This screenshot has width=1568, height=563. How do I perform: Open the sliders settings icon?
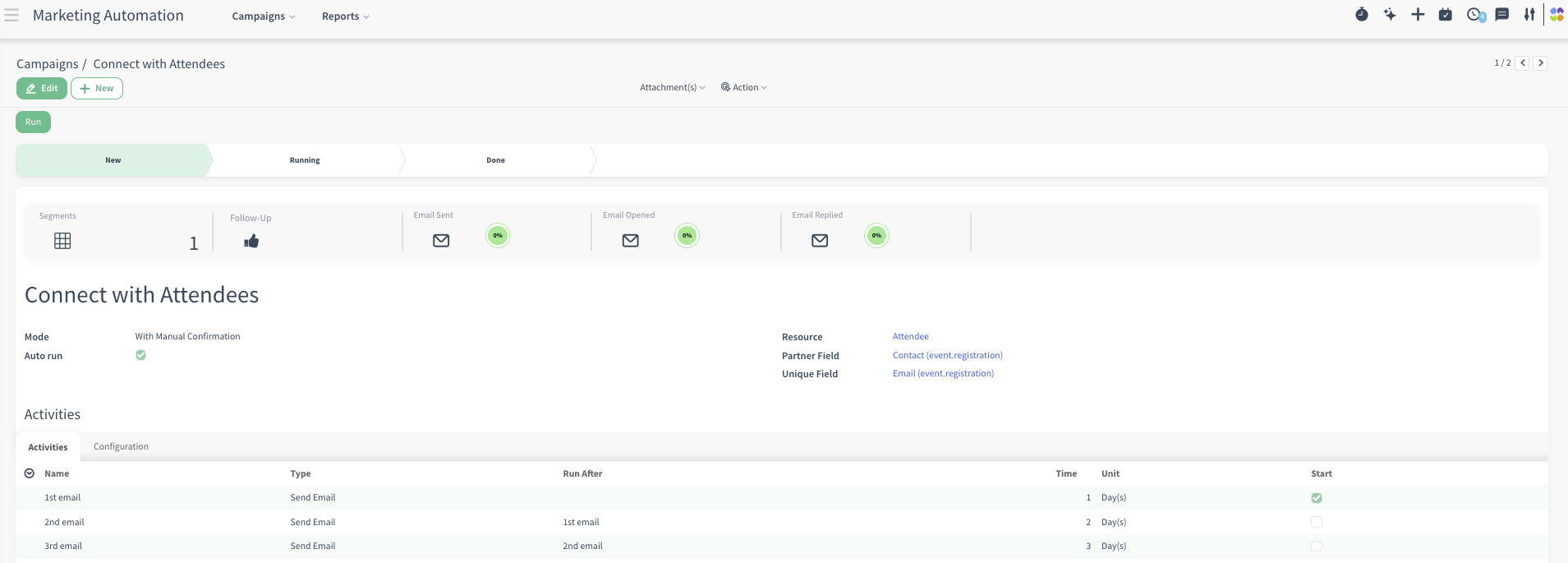[x=1529, y=15]
